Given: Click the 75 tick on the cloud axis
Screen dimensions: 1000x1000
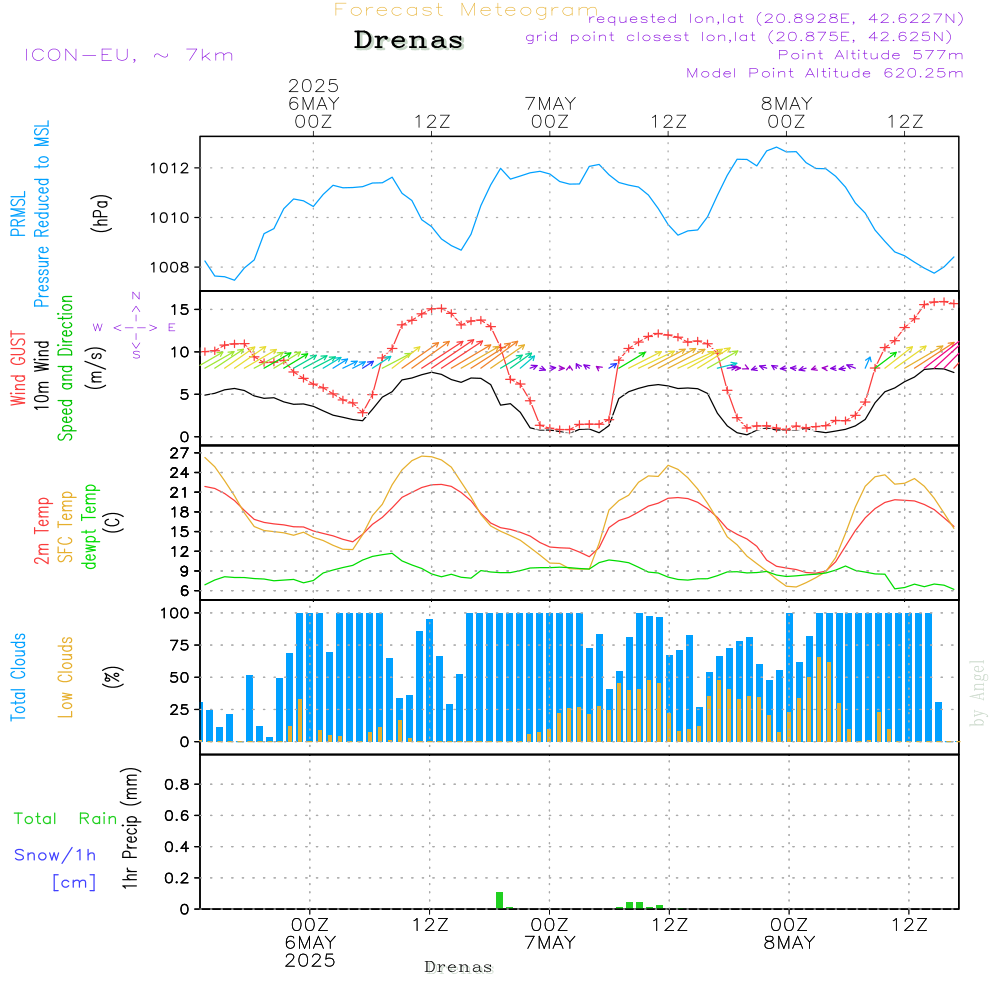Looking at the screenshot, I should [180, 645].
